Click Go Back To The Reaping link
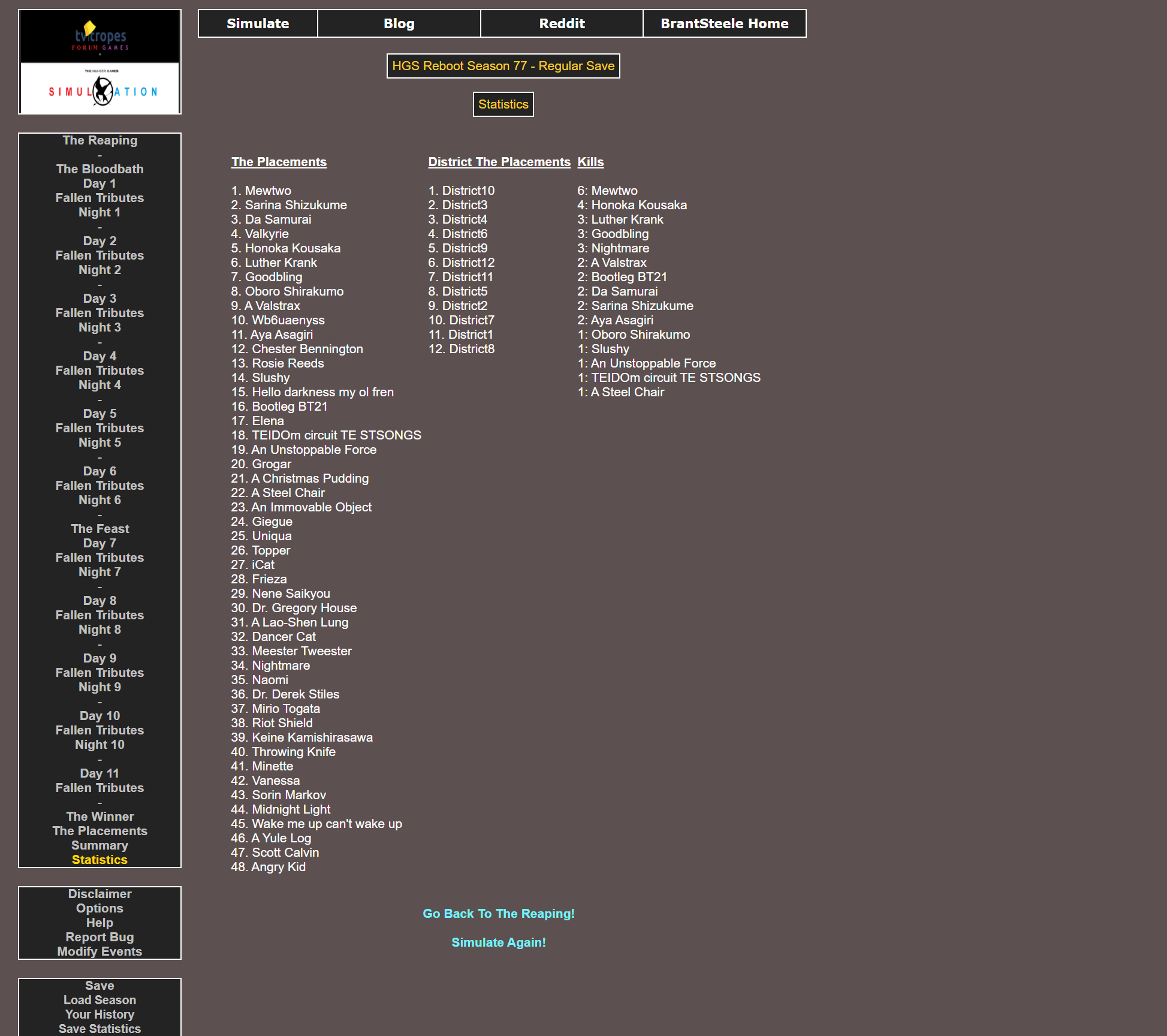Screen dimensions: 1167x1036 coord(498,914)
